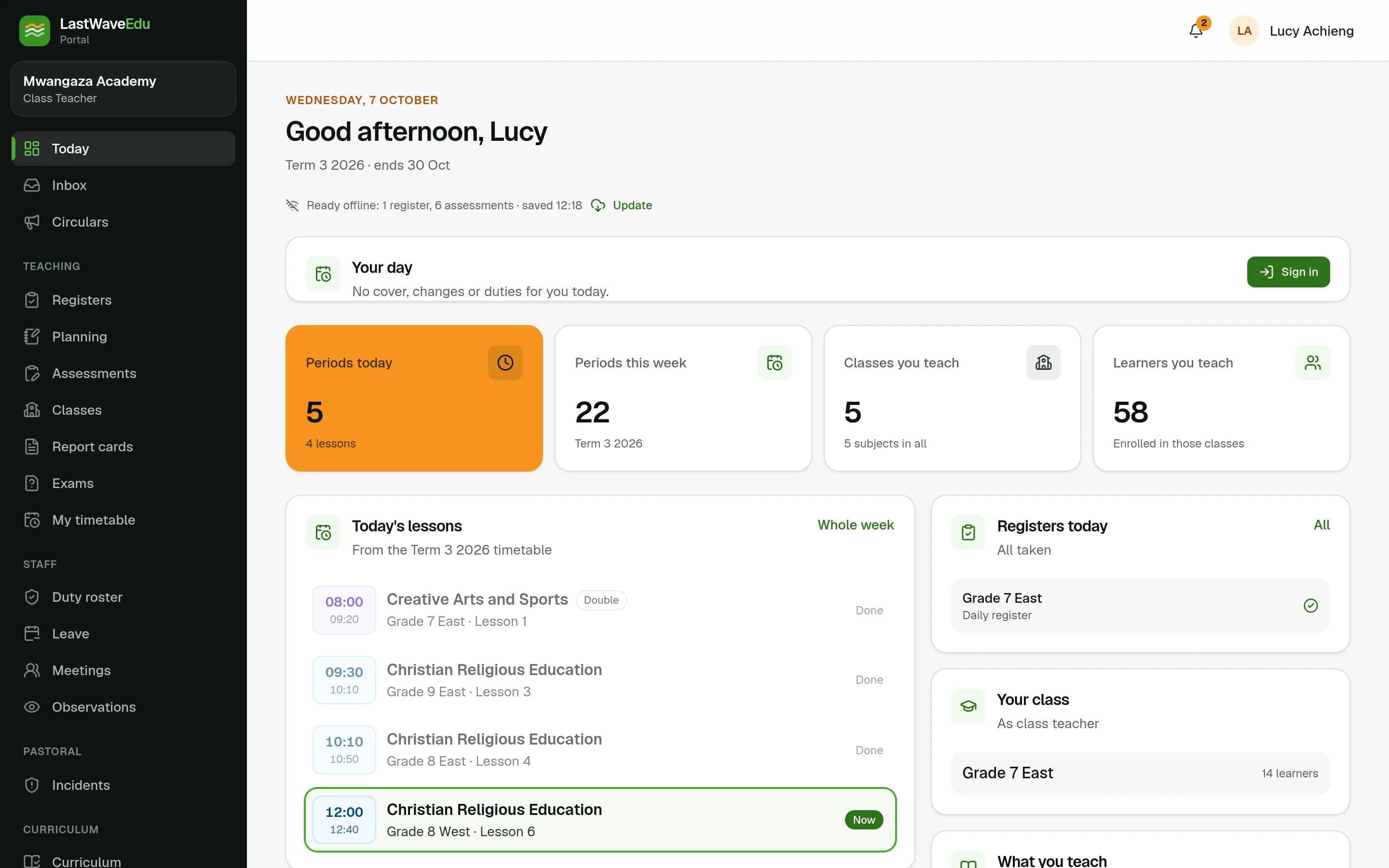Open My timetable in the sidebar
Viewport: 1389px width, 868px height.
(123, 520)
